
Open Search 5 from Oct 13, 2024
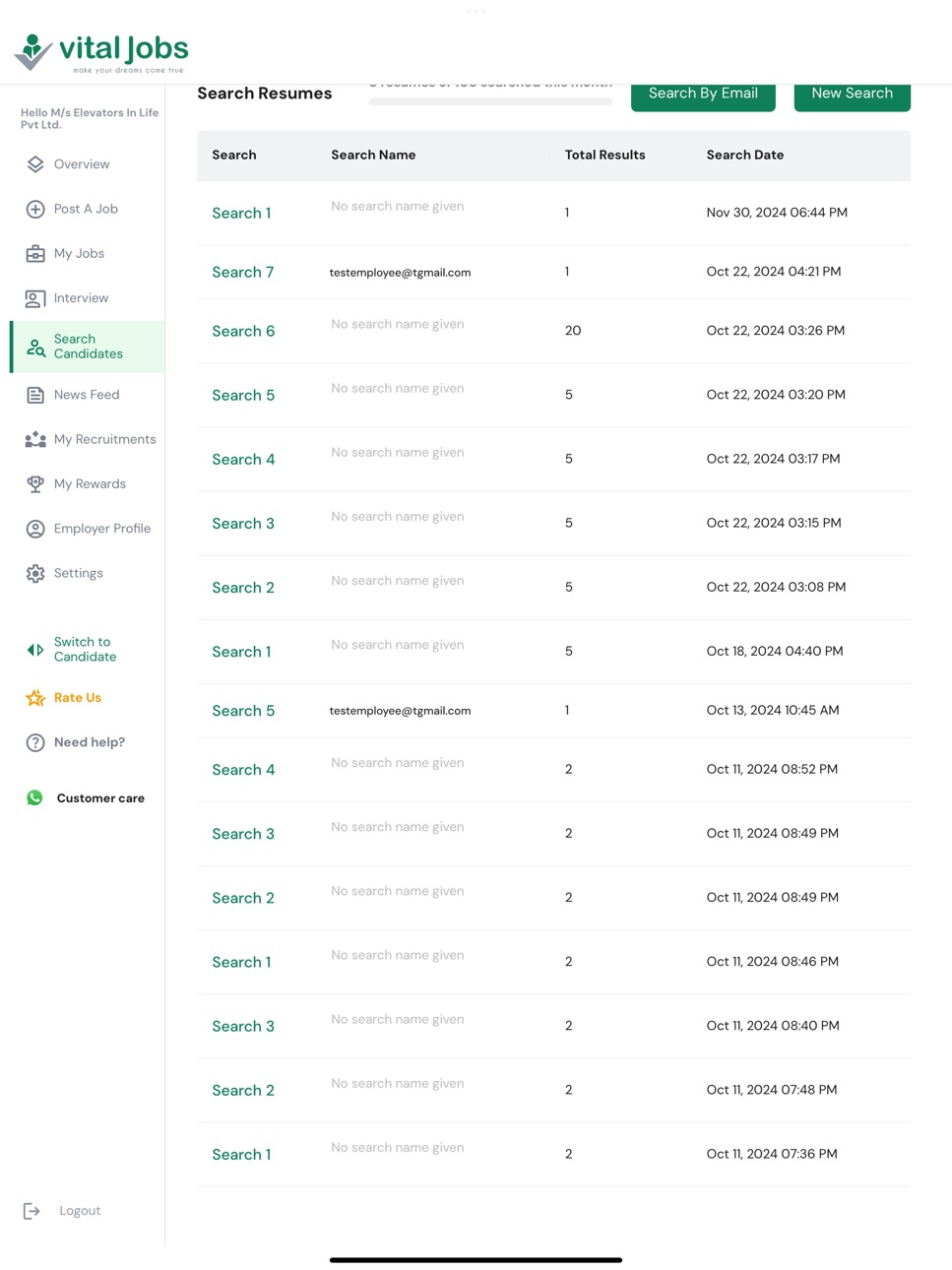point(243,711)
